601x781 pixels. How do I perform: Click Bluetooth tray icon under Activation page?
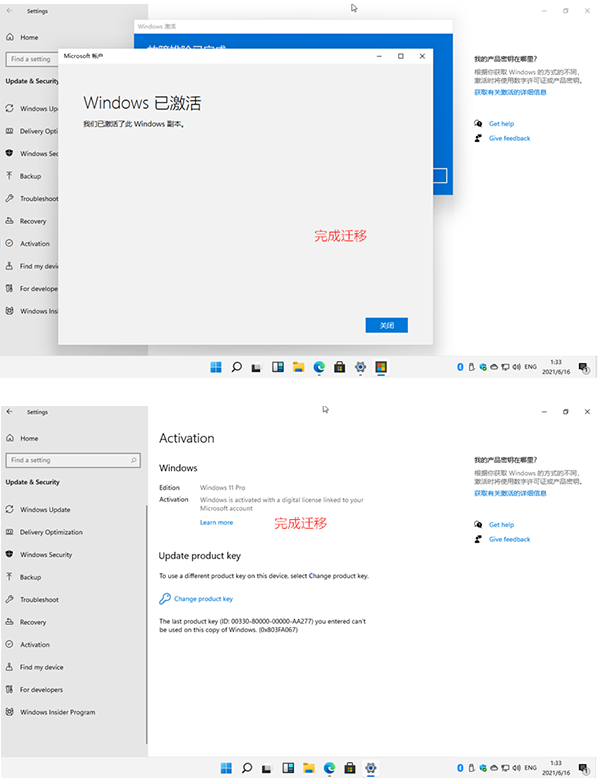point(460,768)
